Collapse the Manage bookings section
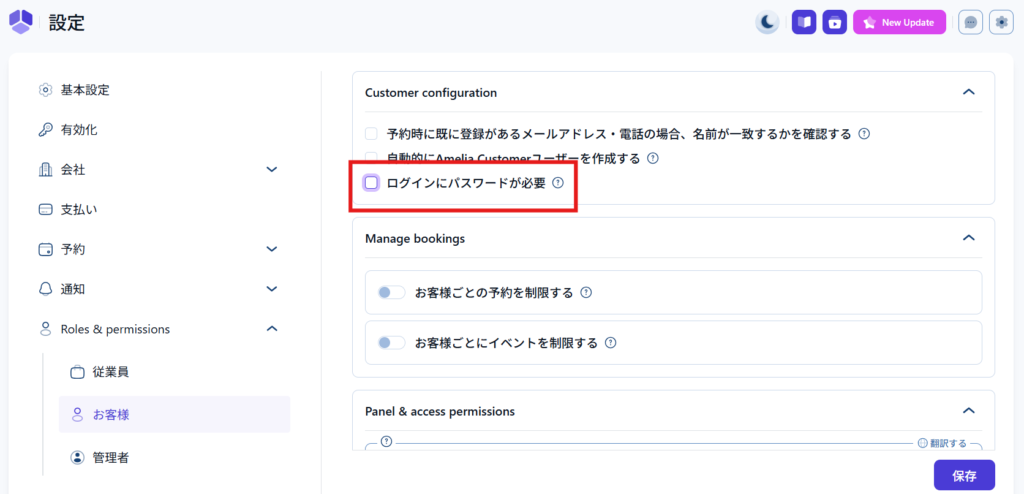The height and width of the screenshot is (494, 1024). (x=967, y=238)
